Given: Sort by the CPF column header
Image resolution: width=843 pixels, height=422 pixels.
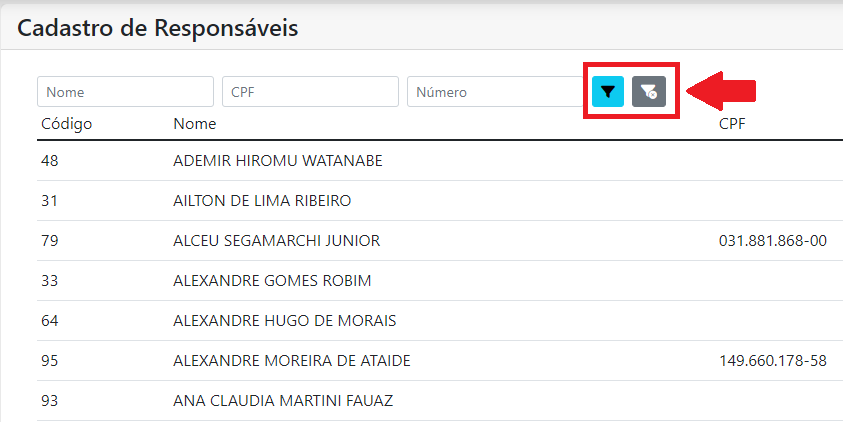Looking at the screenshot, I should (x=732, y=124).
